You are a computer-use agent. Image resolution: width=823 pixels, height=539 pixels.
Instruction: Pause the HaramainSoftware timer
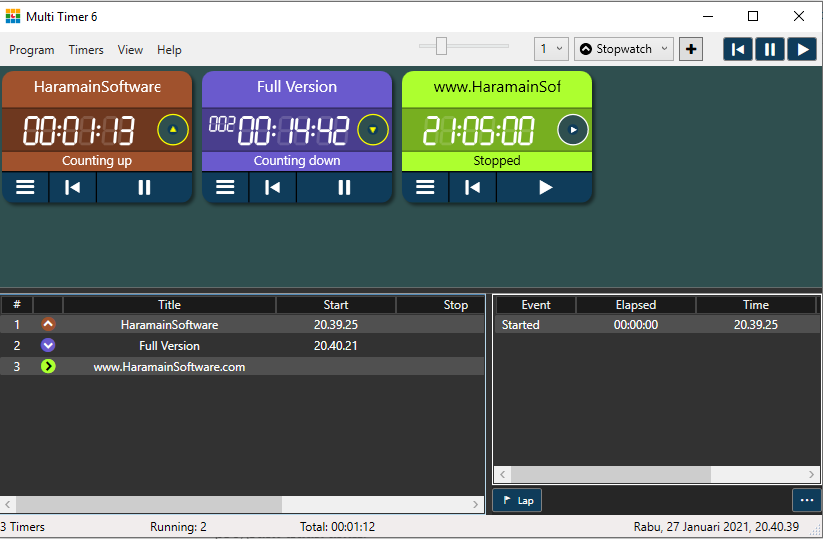pos(144,187)
